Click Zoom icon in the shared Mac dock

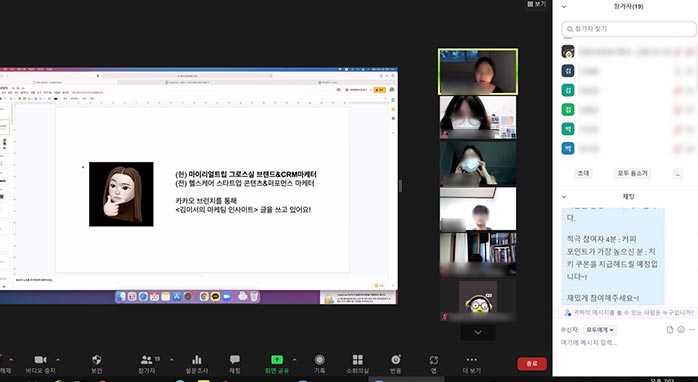pyautogui.click(x=227, y=296)
